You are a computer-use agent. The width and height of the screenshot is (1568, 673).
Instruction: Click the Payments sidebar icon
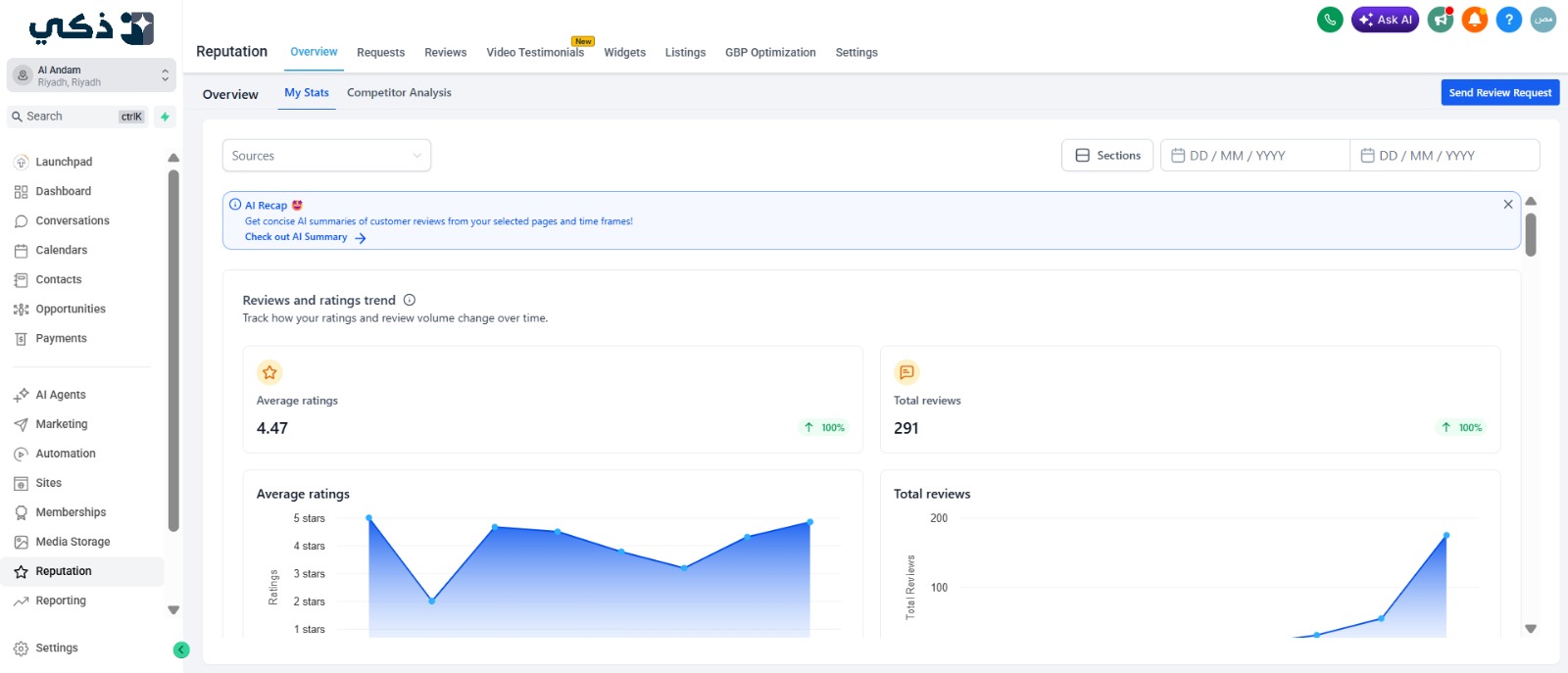pyautogui.click(x=21, y=338)
